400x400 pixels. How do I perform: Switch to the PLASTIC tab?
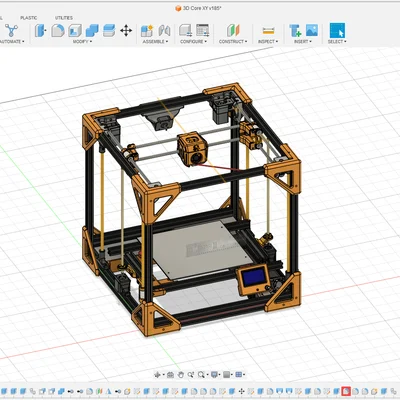point(29,18)
